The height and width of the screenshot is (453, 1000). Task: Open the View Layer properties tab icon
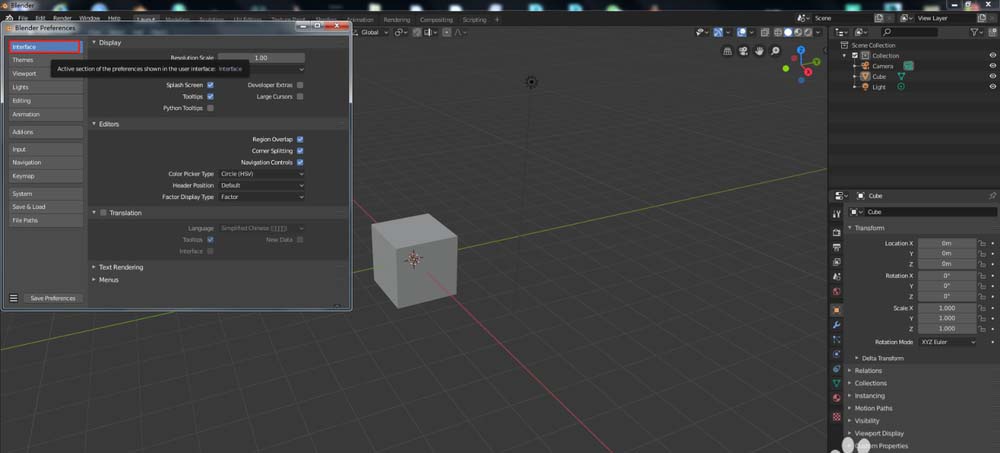click(837, 262)
